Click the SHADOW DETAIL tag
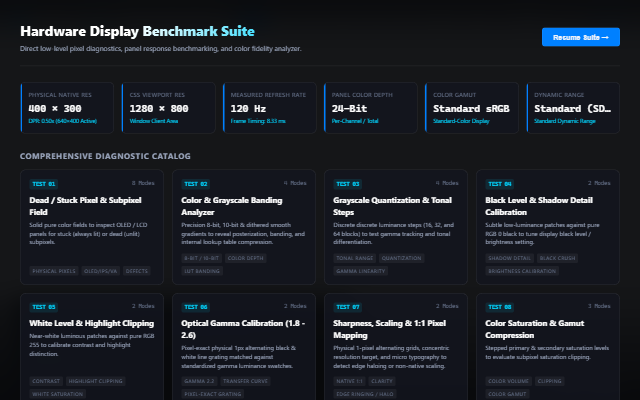Viewport: 640px width, 400px height. click(509, 258)
